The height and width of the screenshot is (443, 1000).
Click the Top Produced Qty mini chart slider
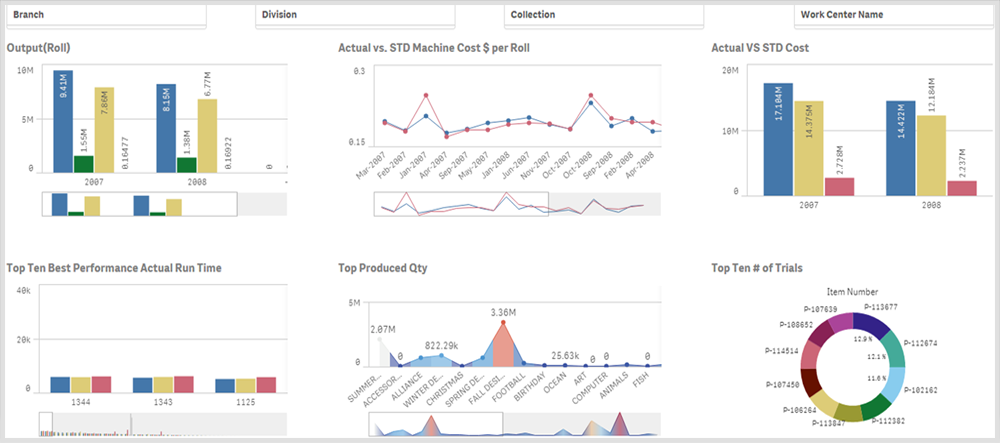point(436,425)
